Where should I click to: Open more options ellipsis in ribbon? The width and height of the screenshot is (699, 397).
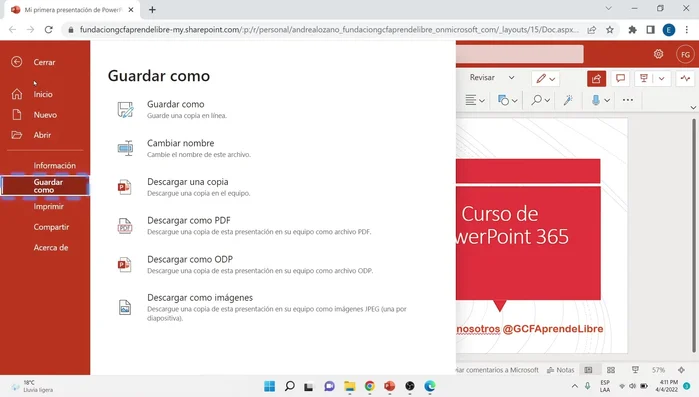628,100
